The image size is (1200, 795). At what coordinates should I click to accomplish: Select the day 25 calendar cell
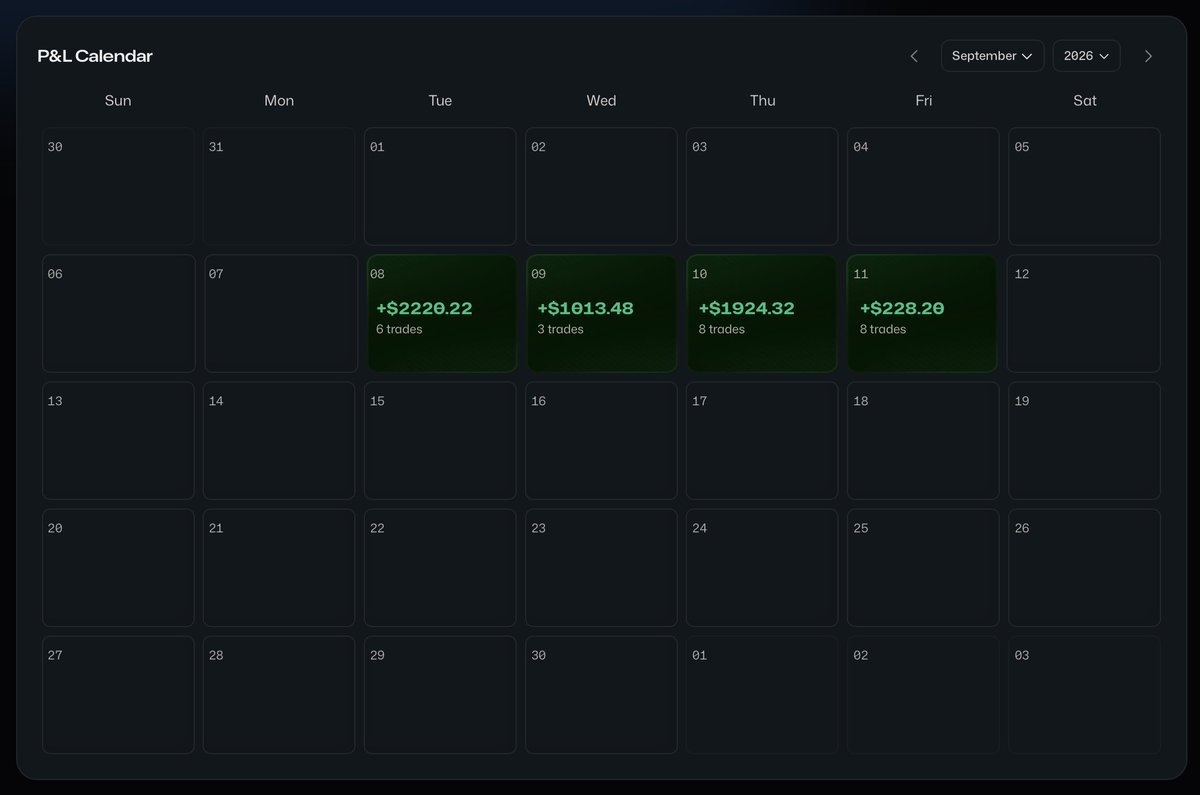coord(923,568)
